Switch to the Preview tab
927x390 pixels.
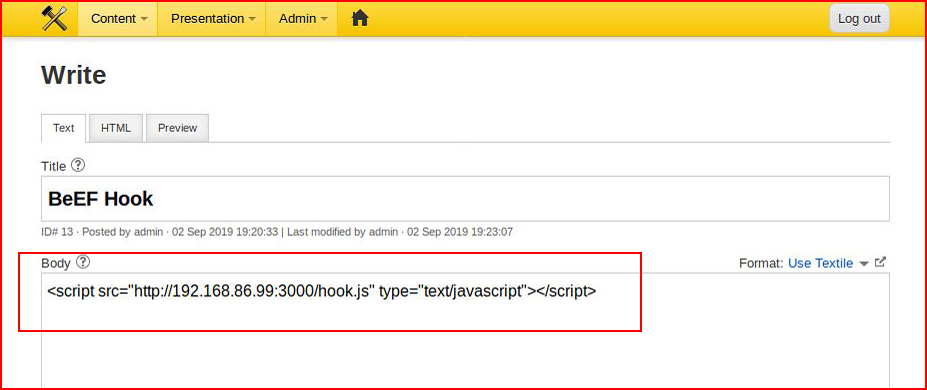click(177, 128)
